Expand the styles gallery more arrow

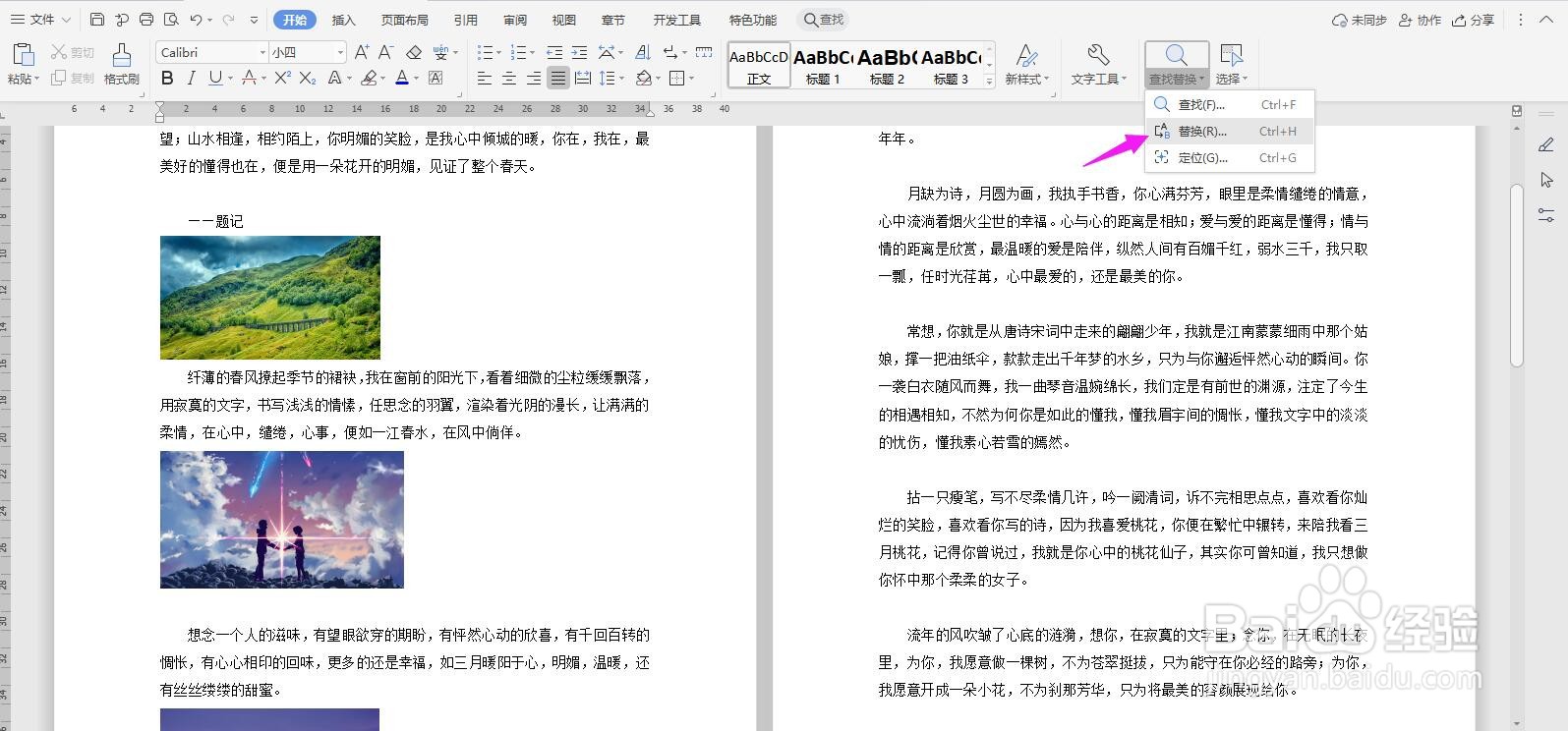[990, 80]
